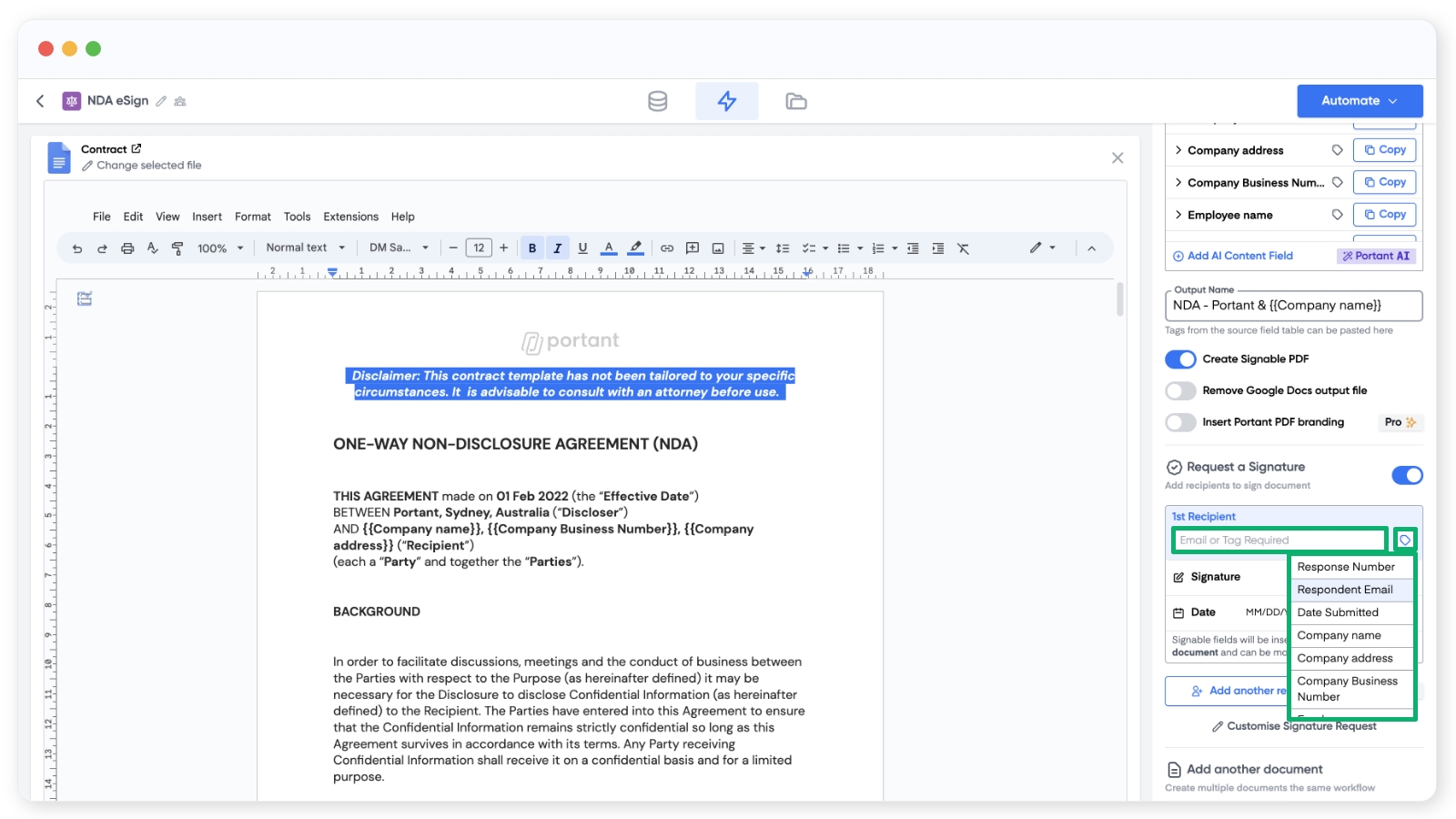Open the Normal text style dropdown
Image resolution: width=1456 pixels, height=819 pixels.
tap(305, 248)
